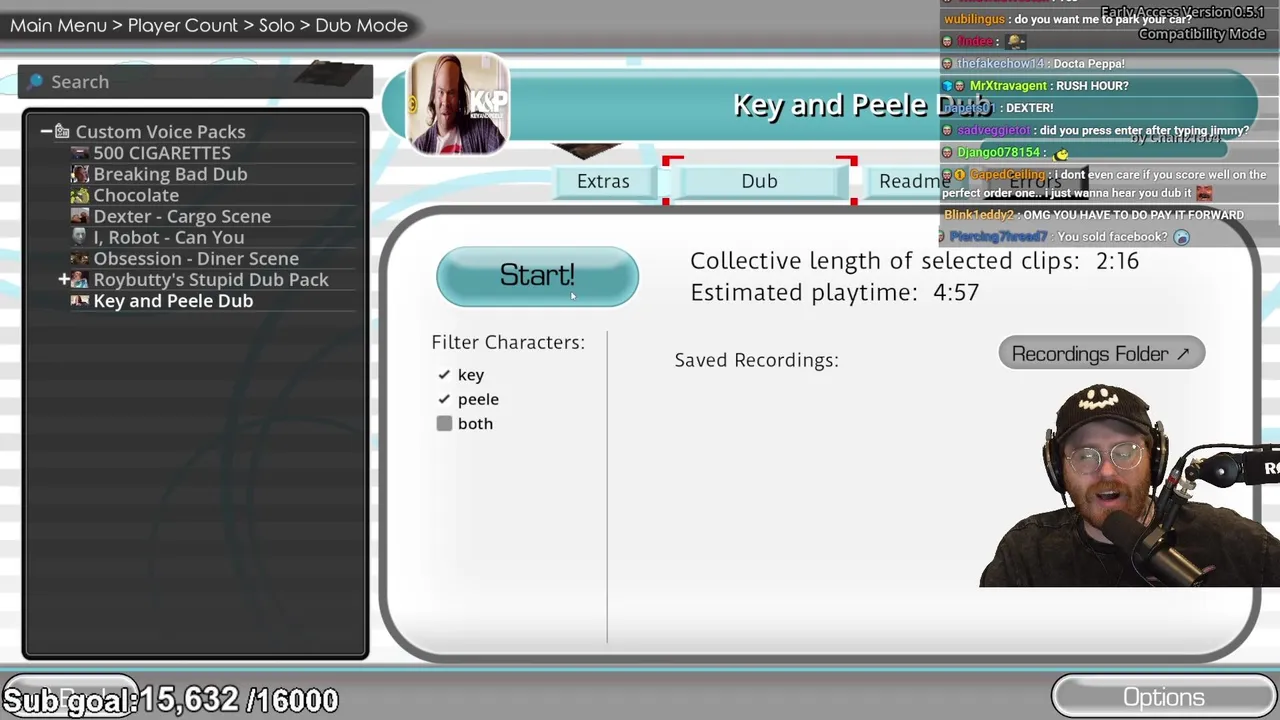Start the dub with the Start! button
Viewport: 1280px width, 720px height.
(537, 276)
